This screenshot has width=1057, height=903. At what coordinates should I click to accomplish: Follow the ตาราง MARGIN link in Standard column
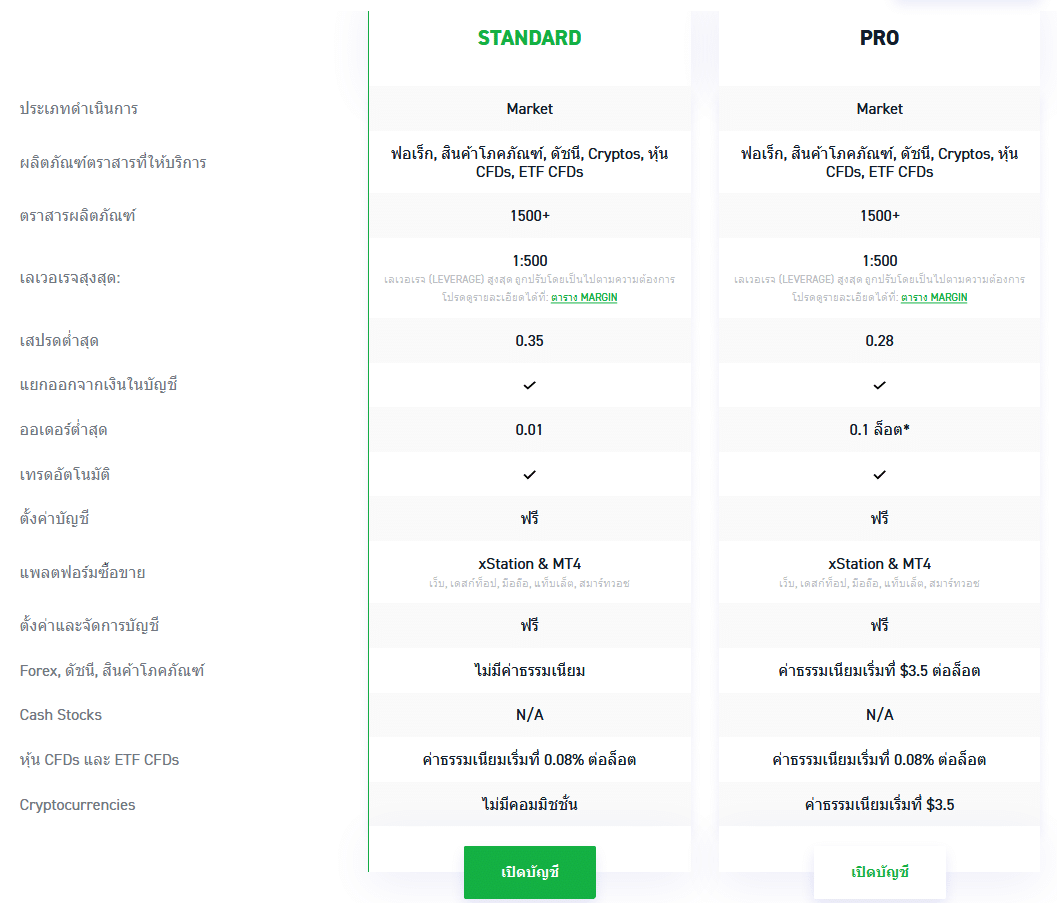click(x=584, y=297)
